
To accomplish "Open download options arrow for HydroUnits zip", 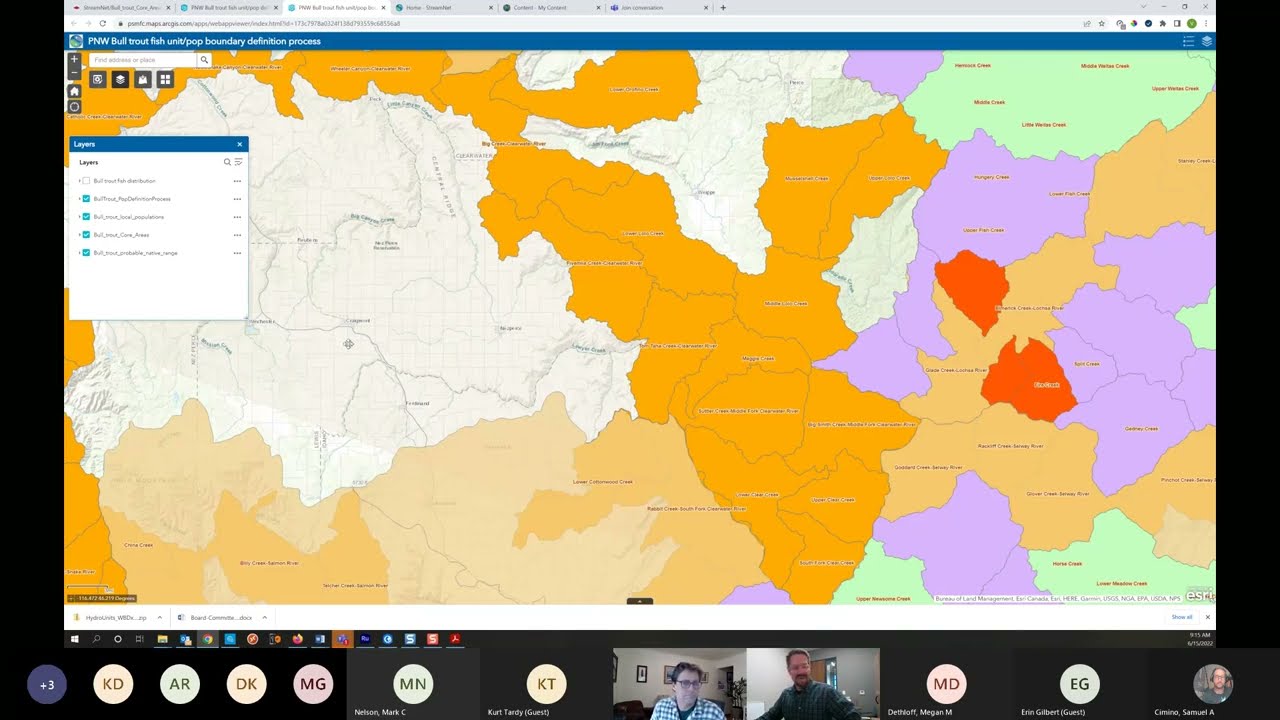I will coord(160,617).
